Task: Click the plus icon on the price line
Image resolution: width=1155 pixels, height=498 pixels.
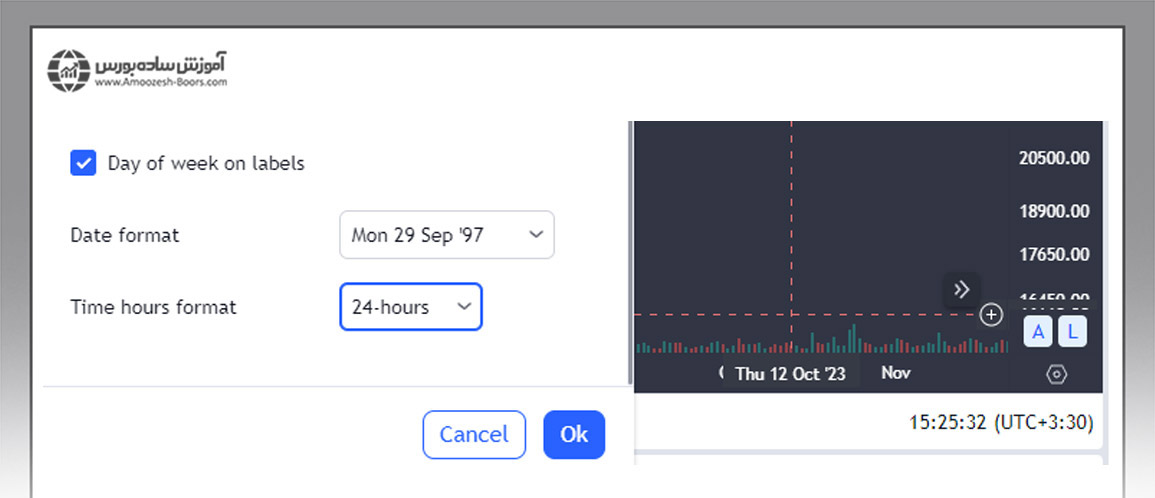Action: pos(991,315)
